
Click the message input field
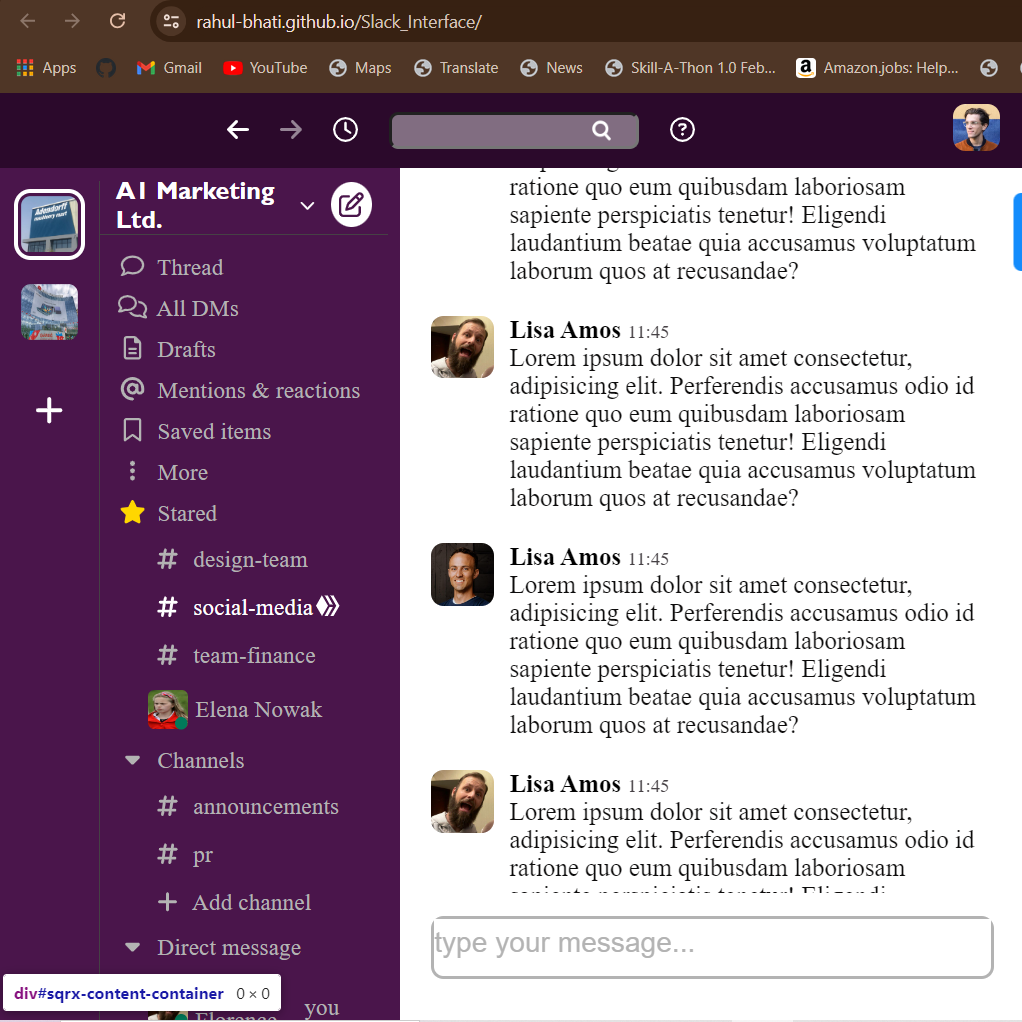click(711, 946)
